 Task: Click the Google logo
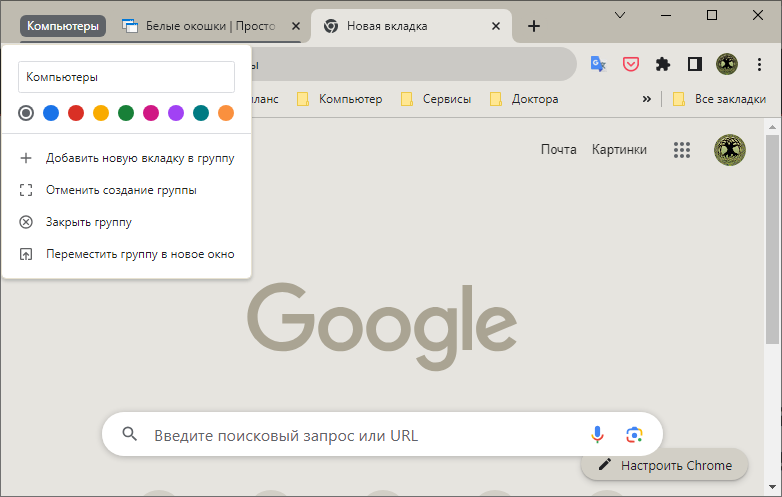pyautogui.click(x=382, y=325)
